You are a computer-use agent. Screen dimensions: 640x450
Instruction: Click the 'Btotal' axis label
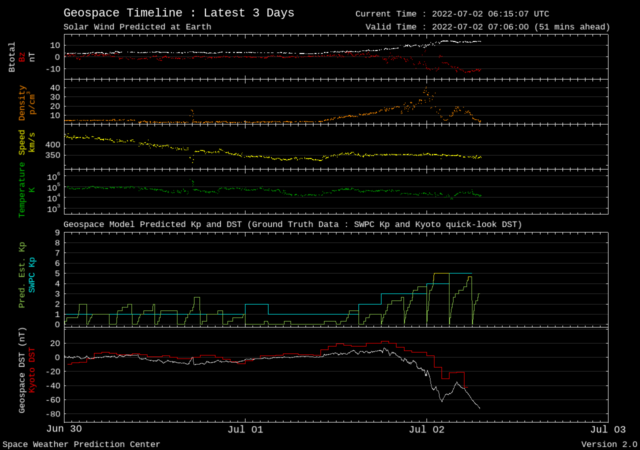coord(11,57)
